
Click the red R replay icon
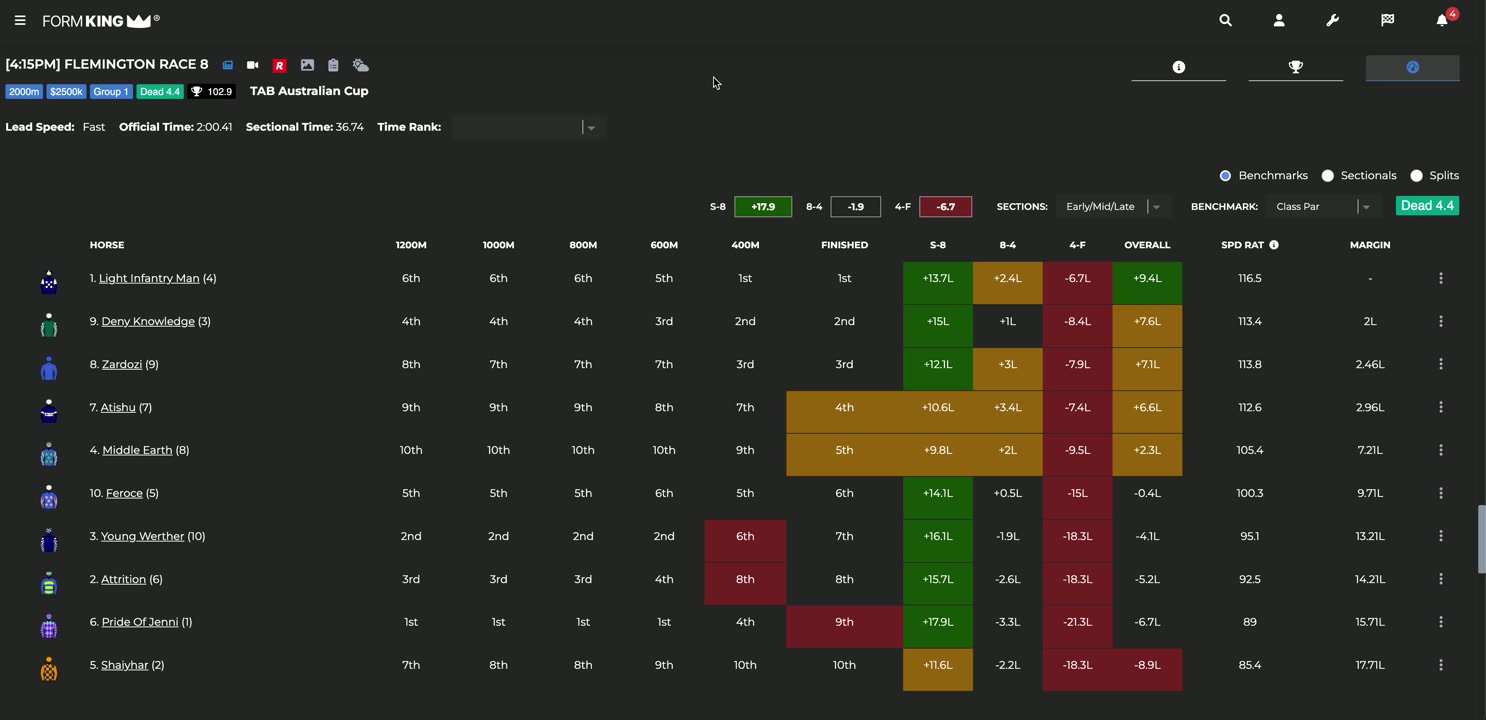[x=280, y=66]
